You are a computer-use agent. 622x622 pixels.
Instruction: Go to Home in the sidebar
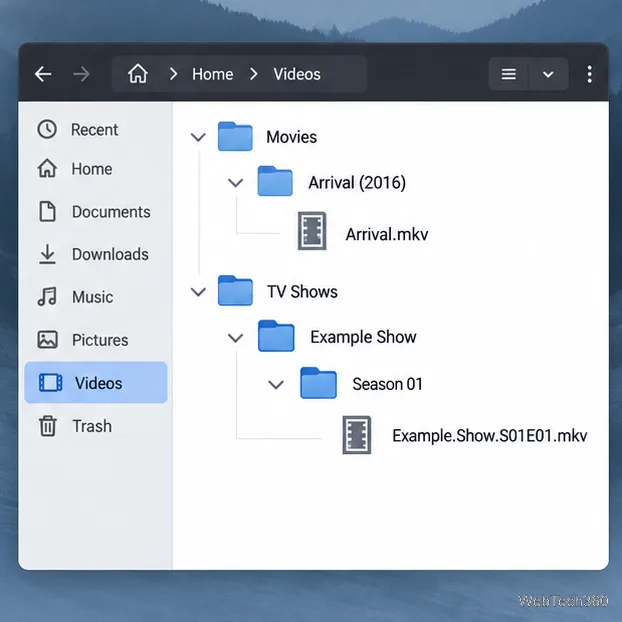[x=92, y=169]
